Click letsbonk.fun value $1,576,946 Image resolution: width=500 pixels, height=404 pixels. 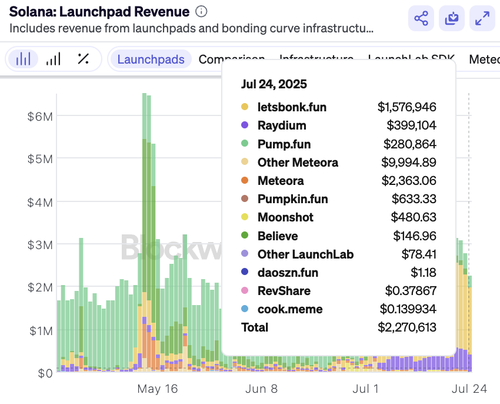(407, 107)
